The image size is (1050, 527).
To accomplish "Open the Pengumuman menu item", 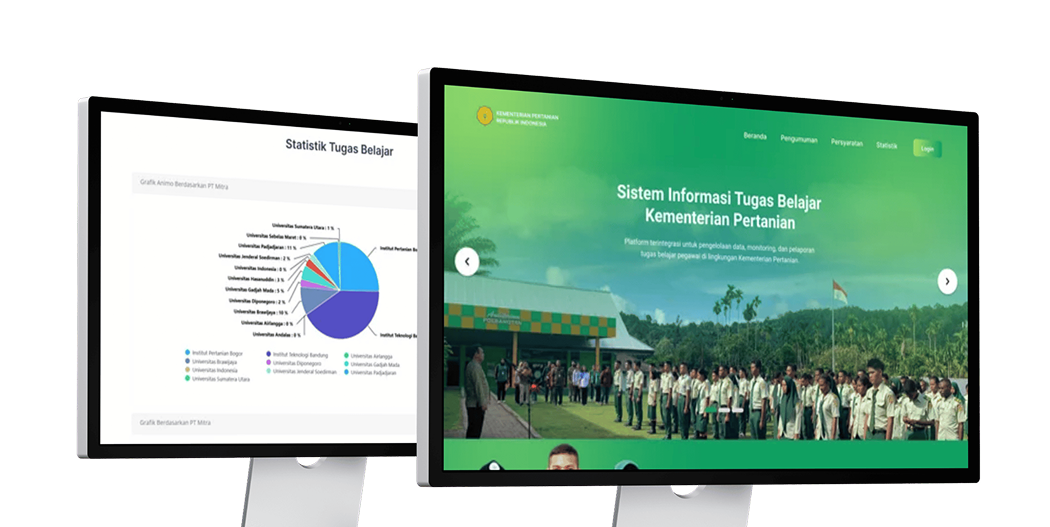I will [799, 139].
